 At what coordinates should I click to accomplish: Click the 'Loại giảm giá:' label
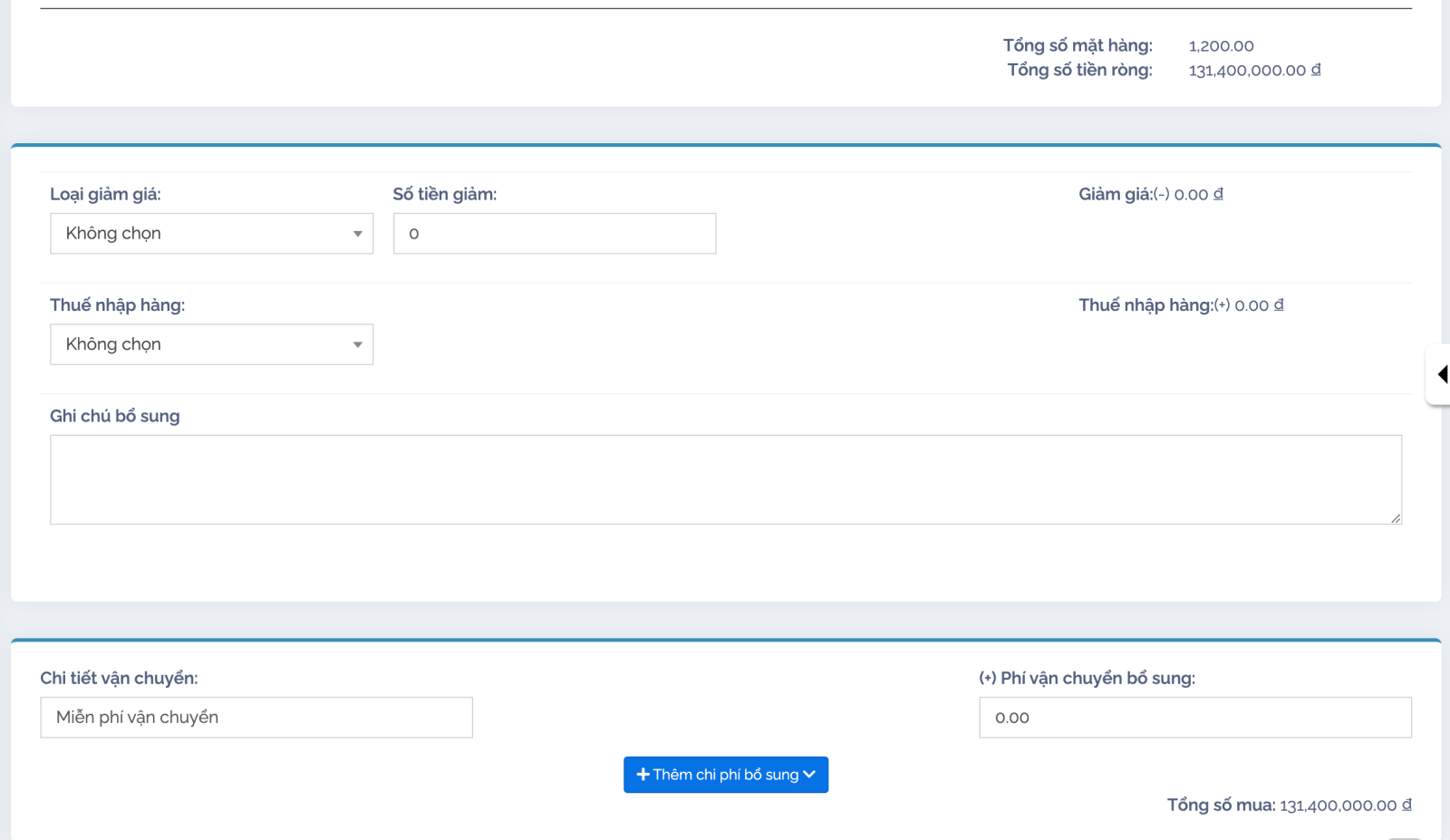tap(105, 194)
